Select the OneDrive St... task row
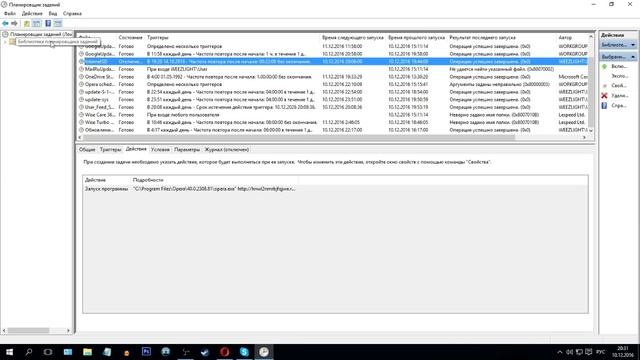The image size is (640, 360). [x=333, y=77]
